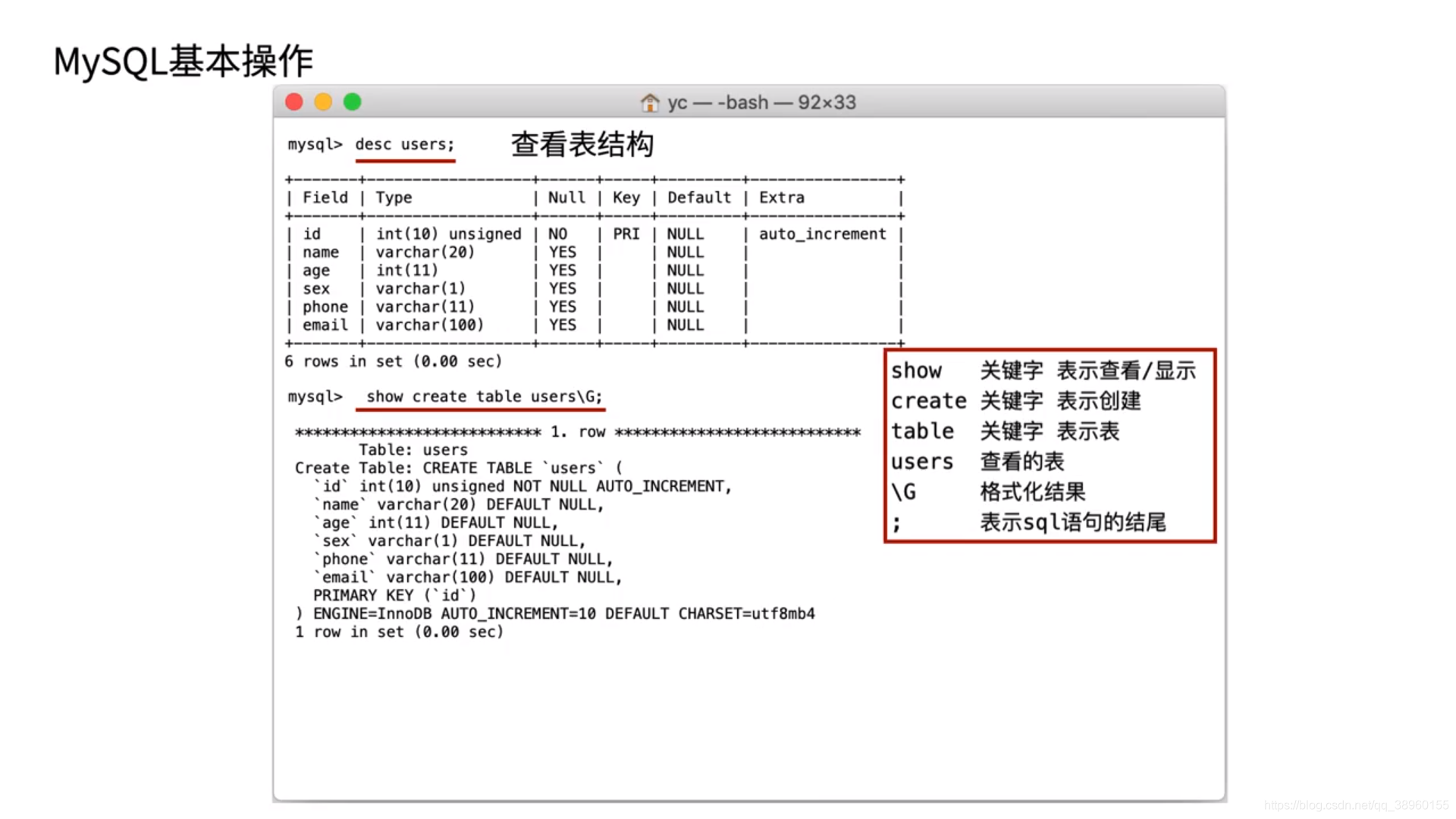Click 'varchar(100)' type for email row
Image resolution: width=1456 pixels, height=819 pixels.
point(429,325)
